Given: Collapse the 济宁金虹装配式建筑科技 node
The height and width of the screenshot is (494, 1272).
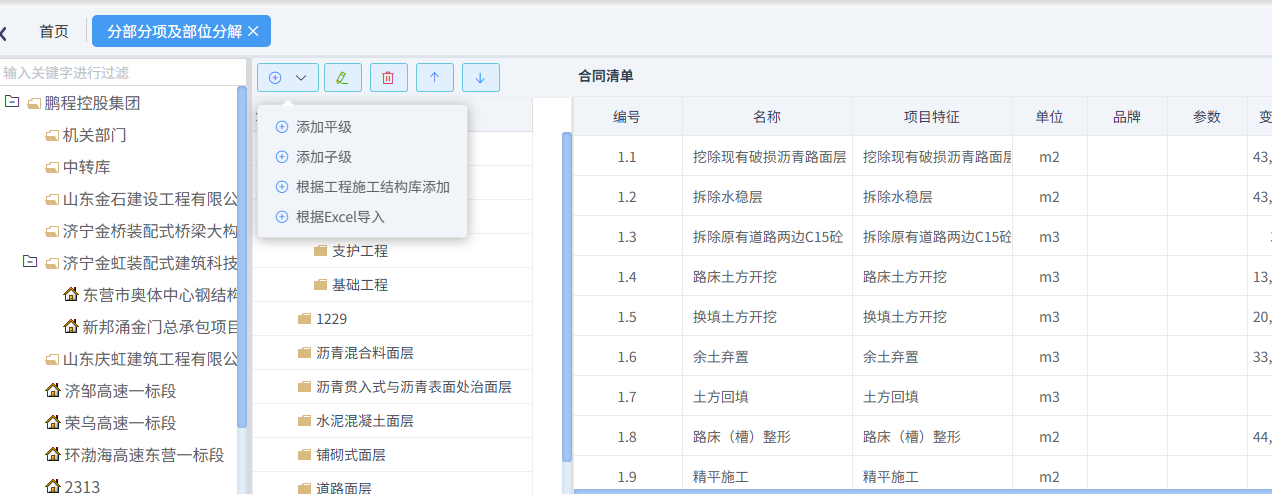Looking at the screenshot, I should [x=30, y=262].
